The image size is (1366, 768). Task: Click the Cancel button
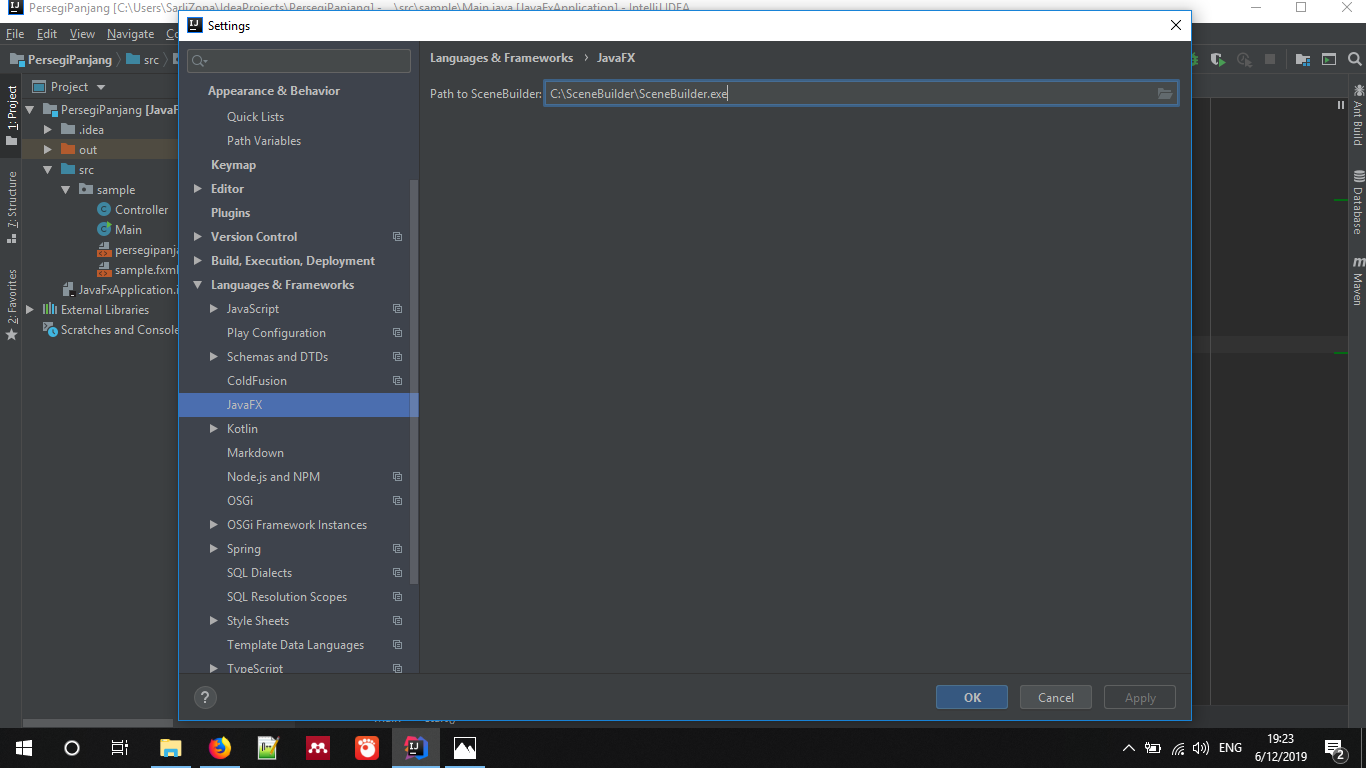pos(1056,698)
